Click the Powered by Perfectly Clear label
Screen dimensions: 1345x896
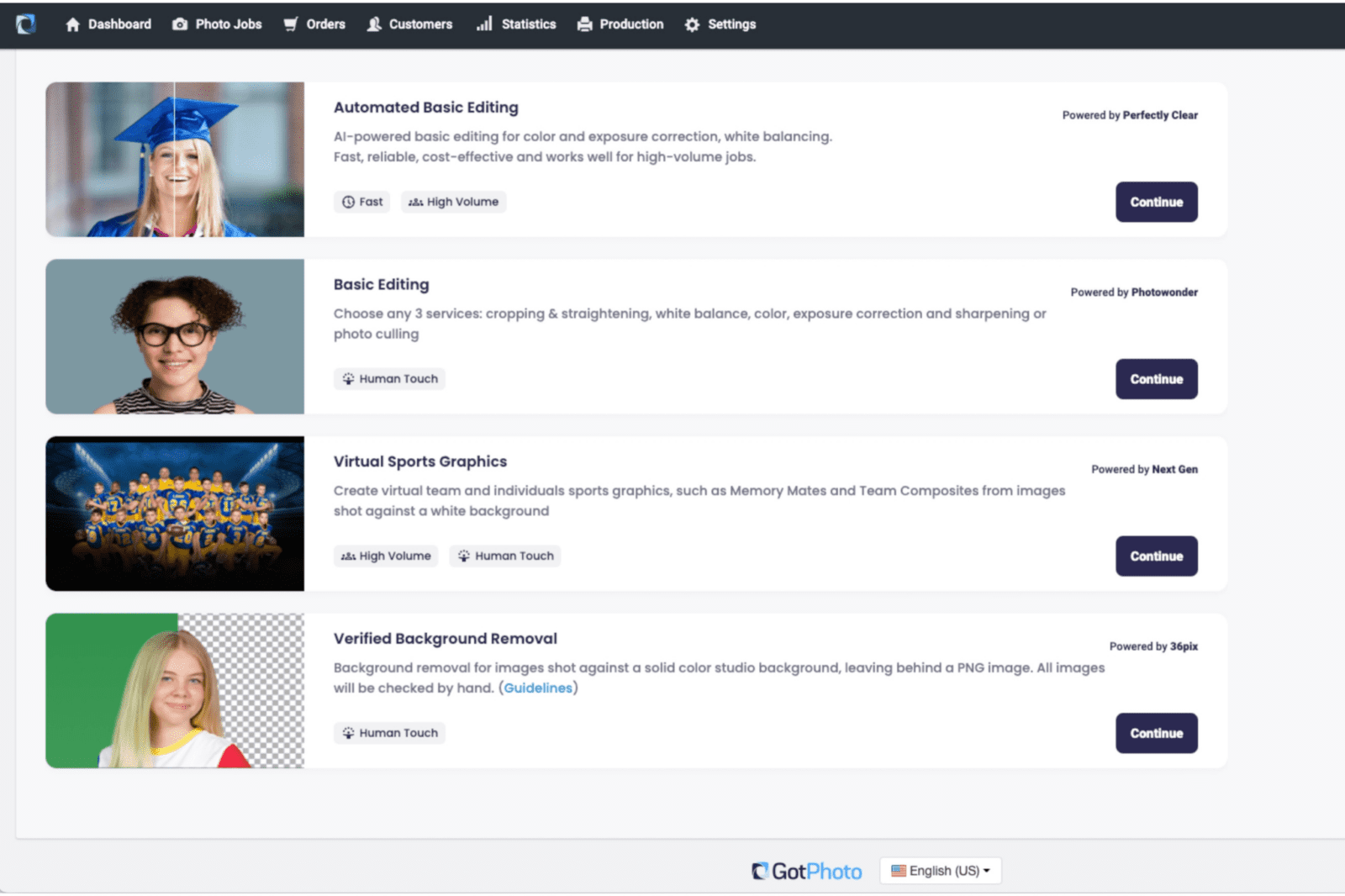pos(1130,115)
